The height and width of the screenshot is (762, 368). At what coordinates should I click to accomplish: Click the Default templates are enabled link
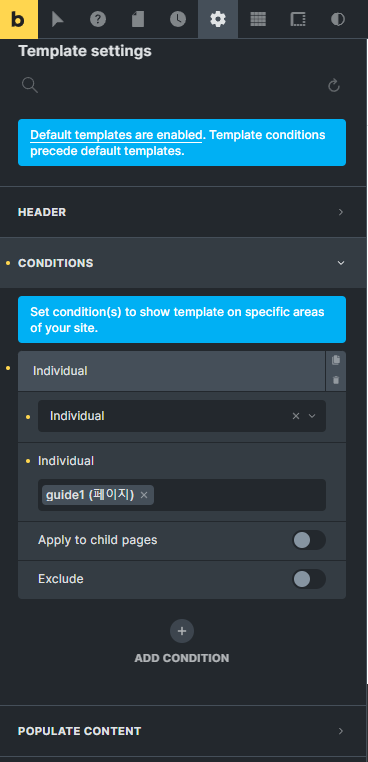tap(116, 135)
